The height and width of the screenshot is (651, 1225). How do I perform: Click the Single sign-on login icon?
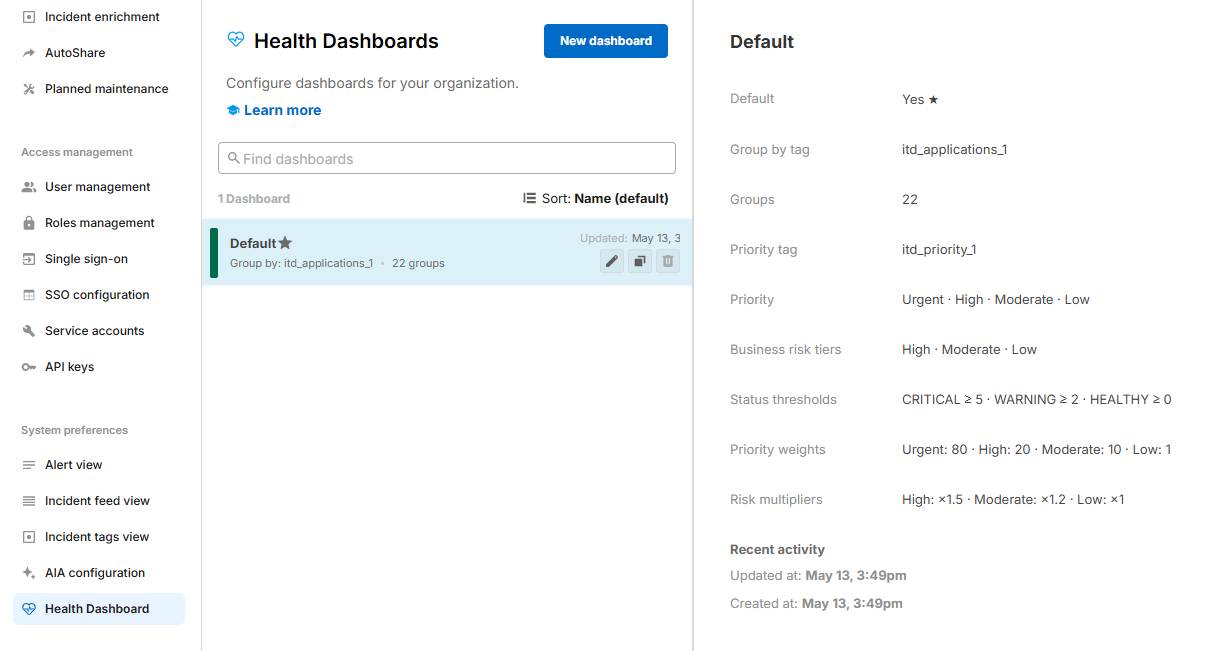[x=29, y=259]
